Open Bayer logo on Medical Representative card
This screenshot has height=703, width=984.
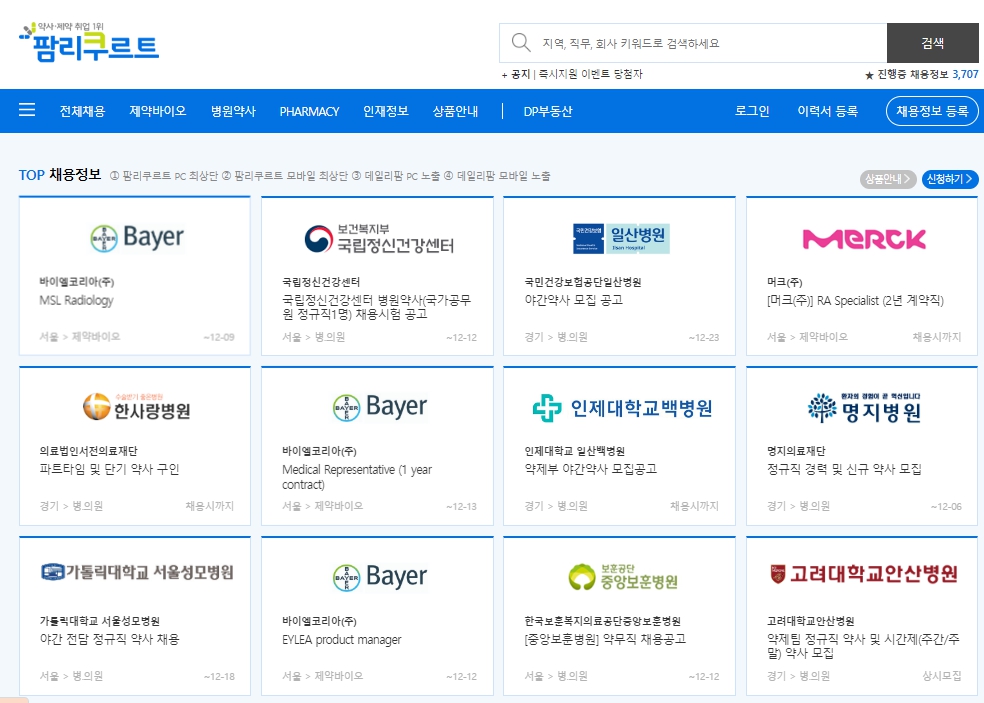tap(379, 407)
